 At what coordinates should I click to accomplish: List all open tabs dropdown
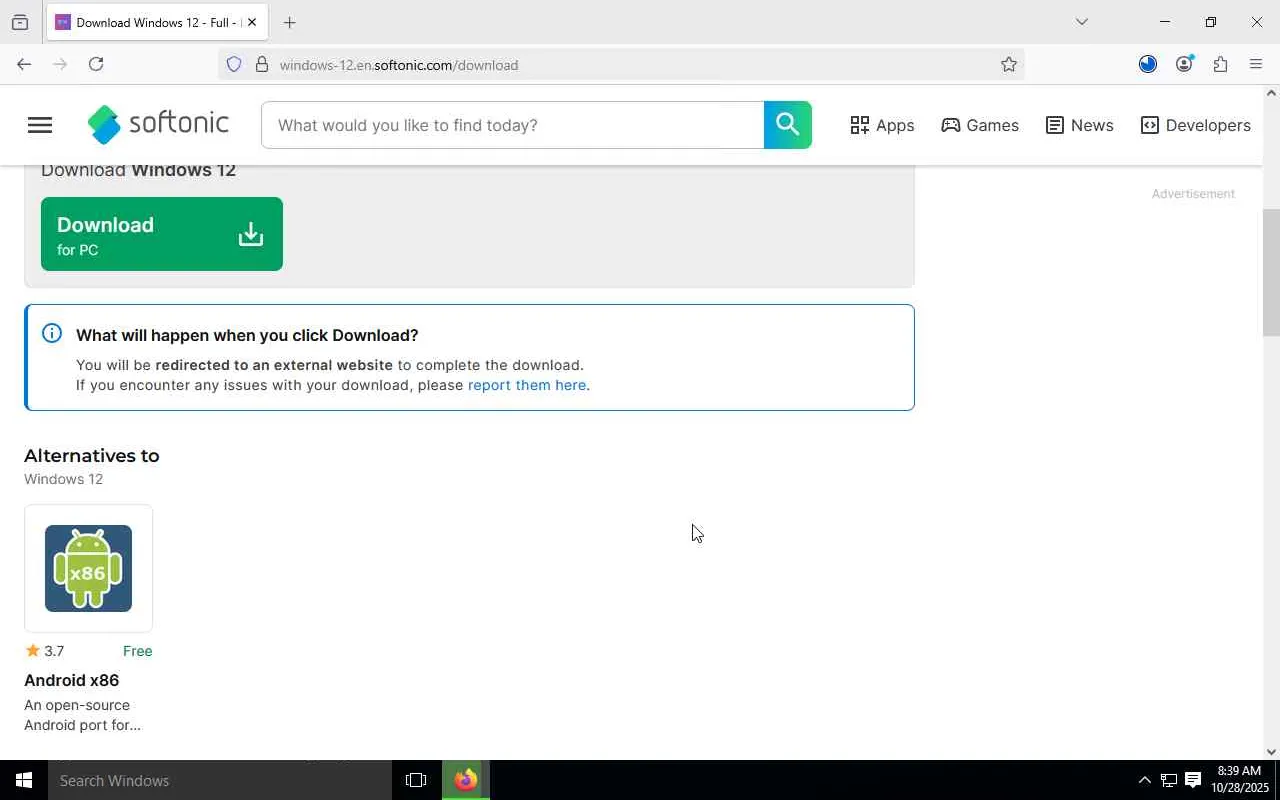pos(1081,22)
